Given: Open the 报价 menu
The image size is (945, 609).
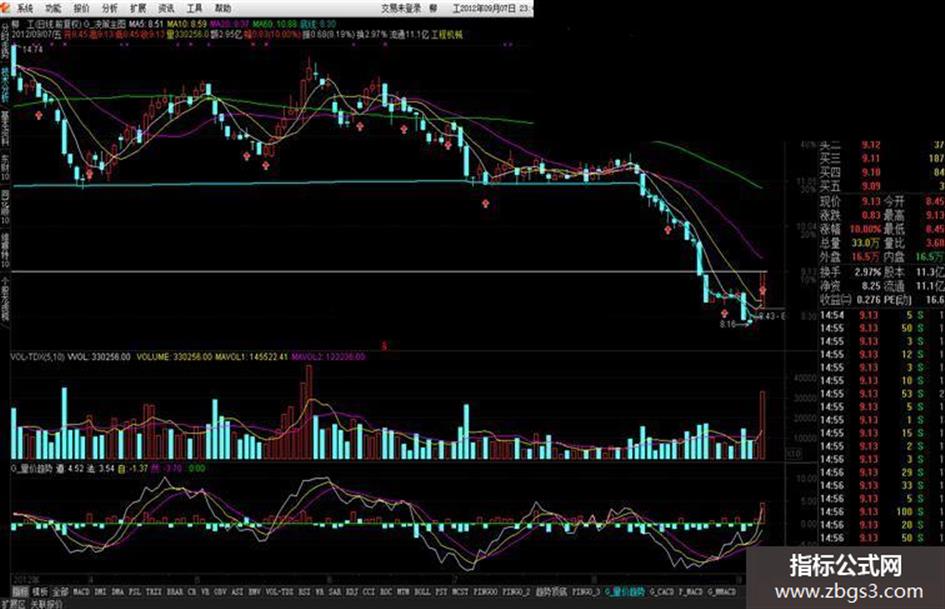Looking at the screenshot, I should [x=81, y=8].
